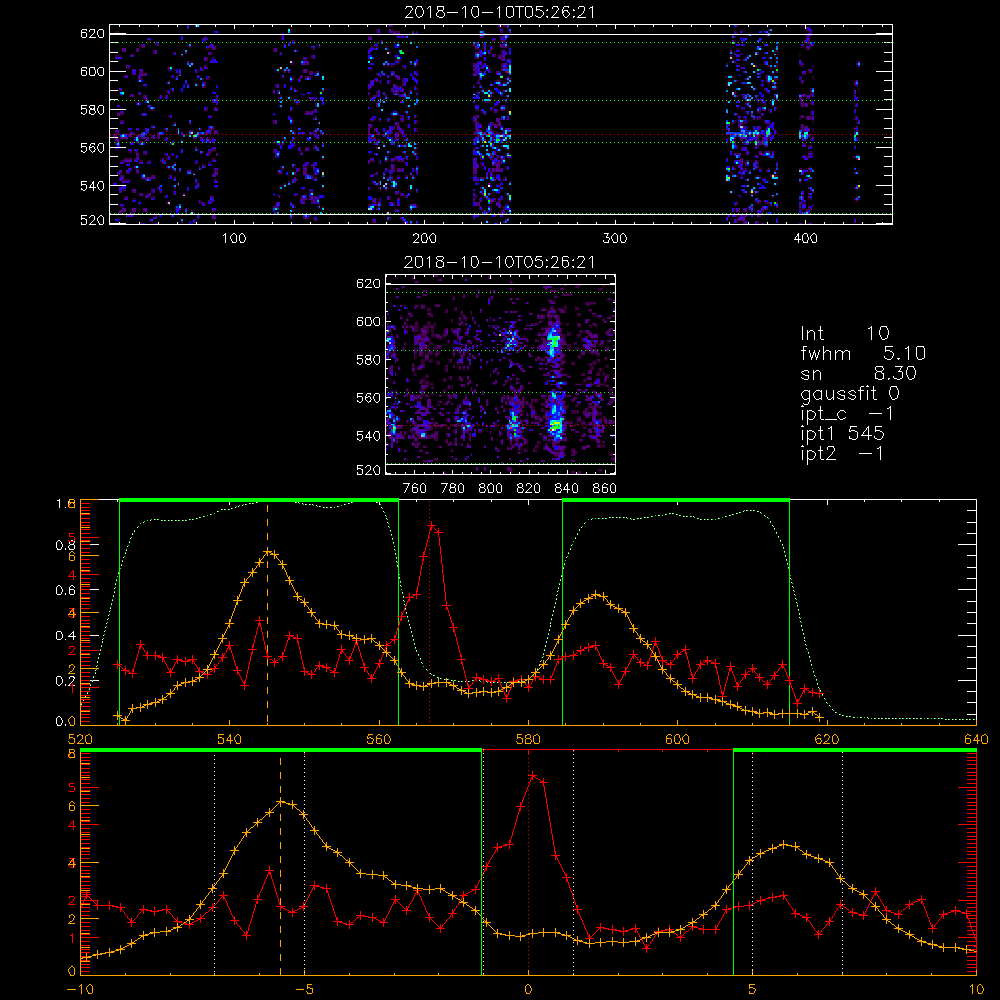Click the right green vertical line in bottom plot
Screen dimensions: 1000x1000
tap(733, 863)
